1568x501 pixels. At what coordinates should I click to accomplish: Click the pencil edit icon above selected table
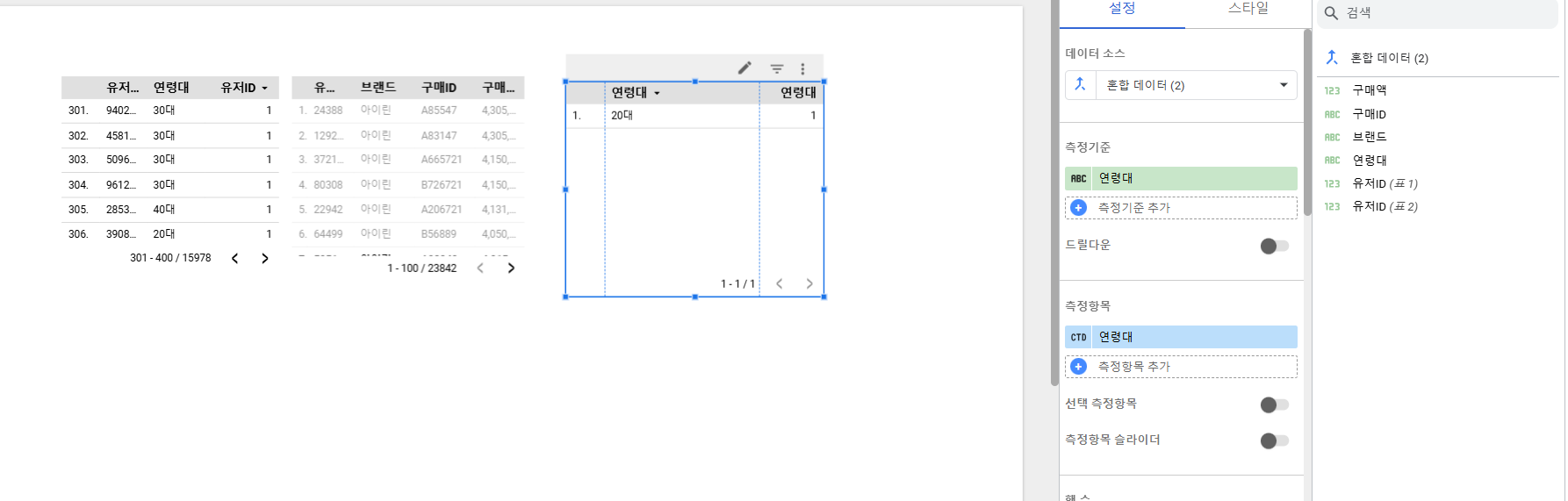(744, 68)
